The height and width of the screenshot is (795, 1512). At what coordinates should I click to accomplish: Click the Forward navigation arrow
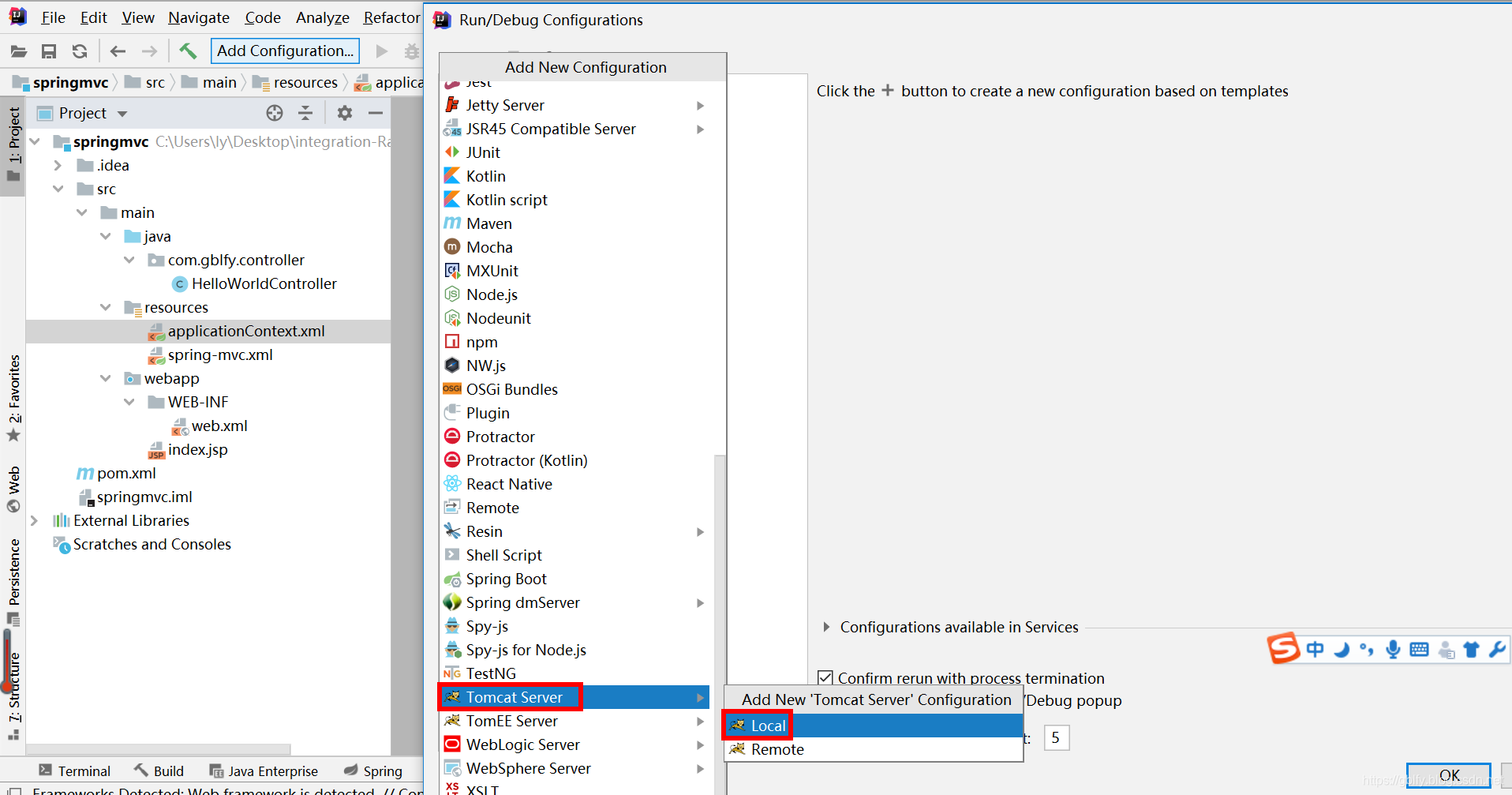[x=149, y=51]
